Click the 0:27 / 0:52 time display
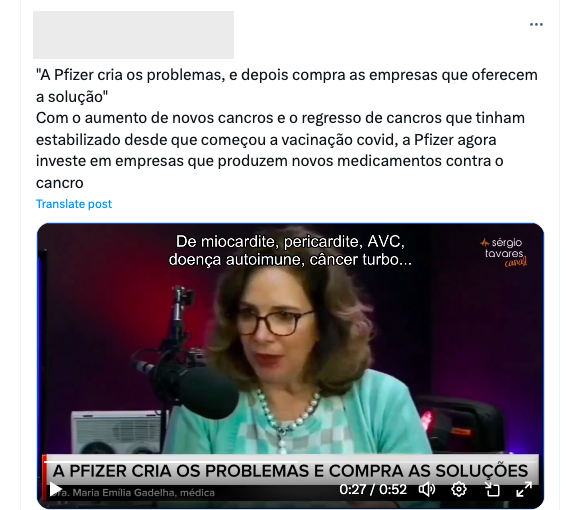Screen dimensions: 584x510 click(x=373, y=489)
